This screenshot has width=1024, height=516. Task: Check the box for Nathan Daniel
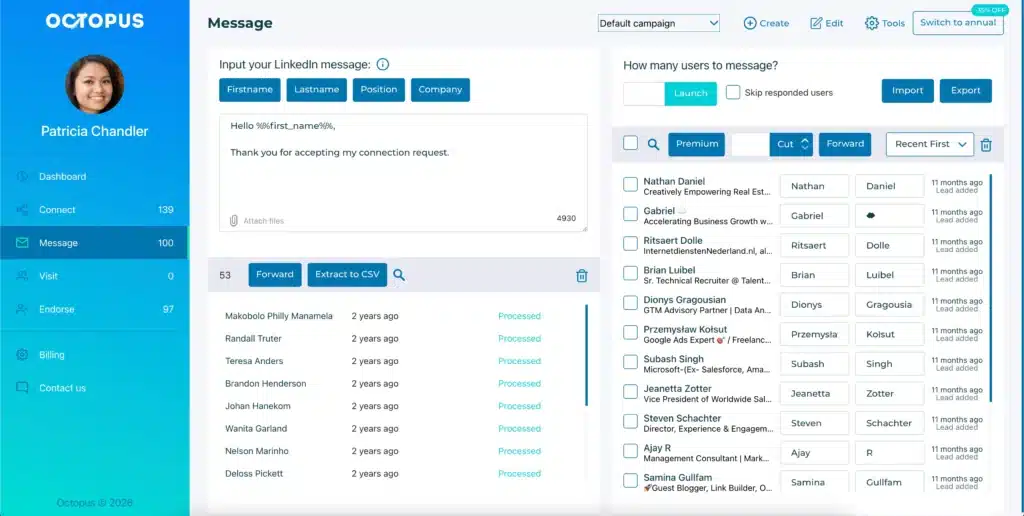click(630, 185)
